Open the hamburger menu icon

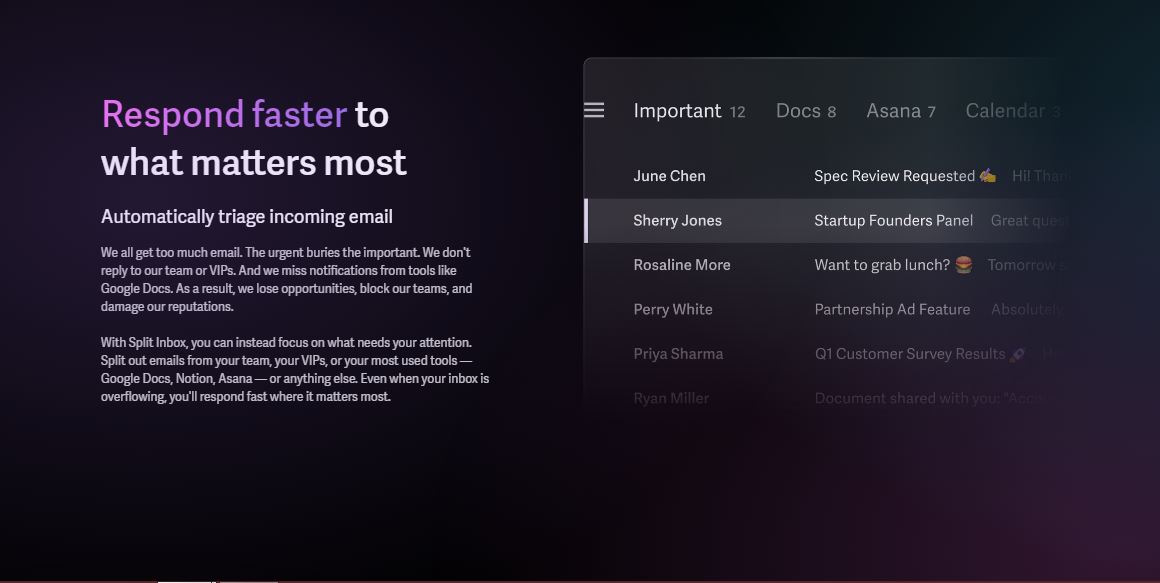pos(593,110)
